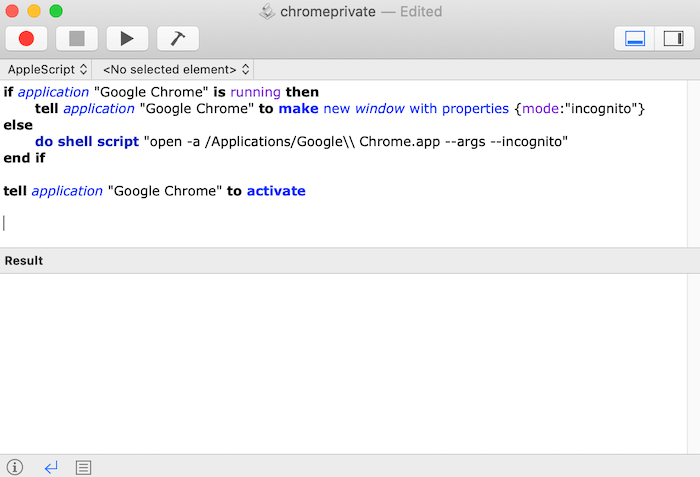Show the description info icon
The height and width of the screenshot is (477, 700).
click(15, 467)
